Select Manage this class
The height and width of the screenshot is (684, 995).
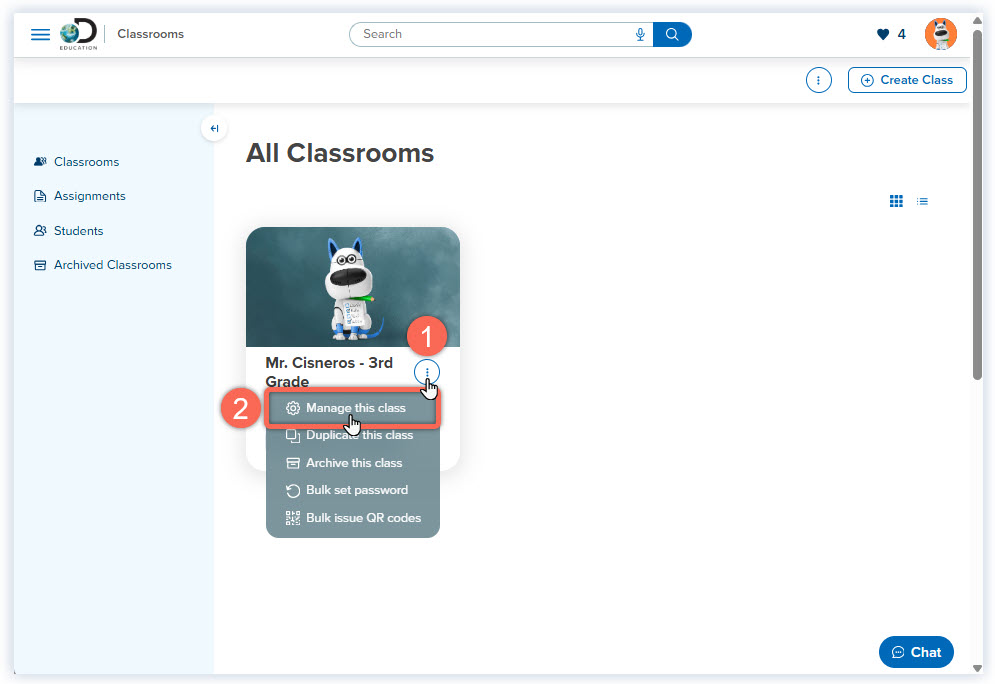click(355, 408)
